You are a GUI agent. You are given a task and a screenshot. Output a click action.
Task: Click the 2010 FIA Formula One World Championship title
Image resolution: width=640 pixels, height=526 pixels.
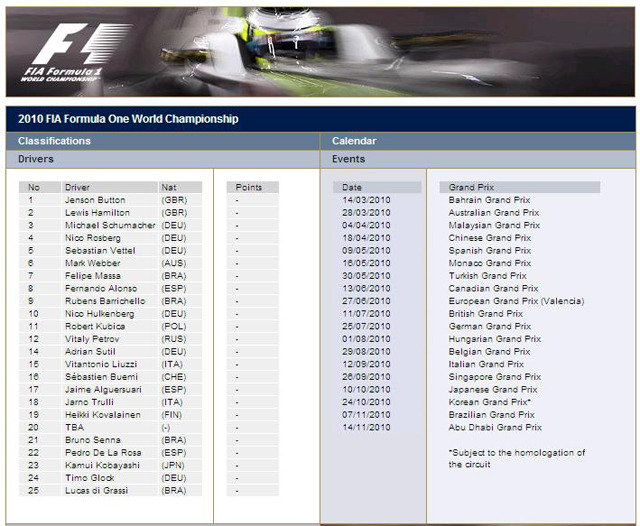[128, 119]
